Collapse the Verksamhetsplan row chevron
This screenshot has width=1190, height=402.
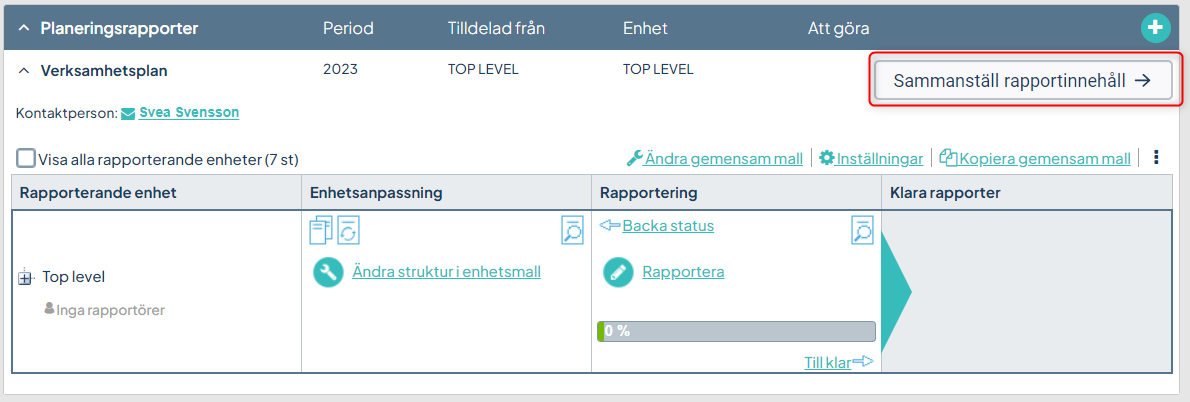24,71
